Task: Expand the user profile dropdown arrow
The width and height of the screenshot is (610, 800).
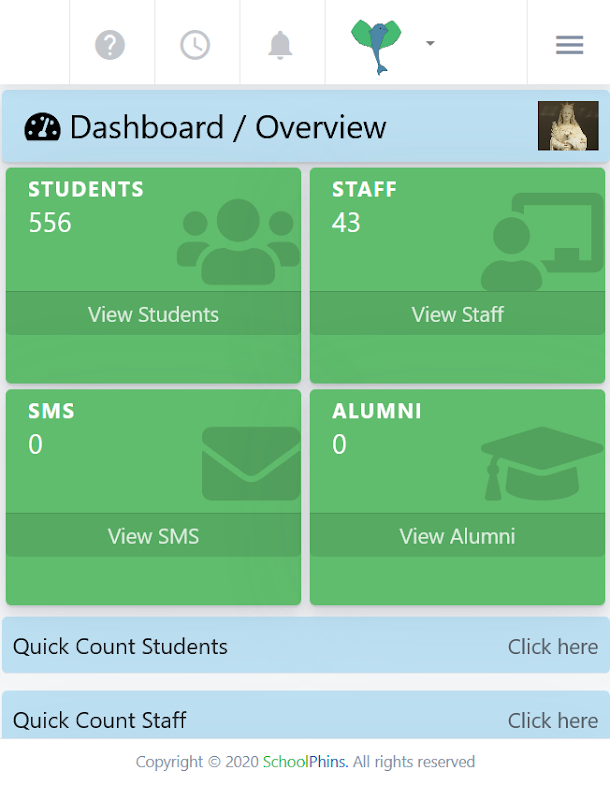Action: pyautogui.click(x=430, y=44)
